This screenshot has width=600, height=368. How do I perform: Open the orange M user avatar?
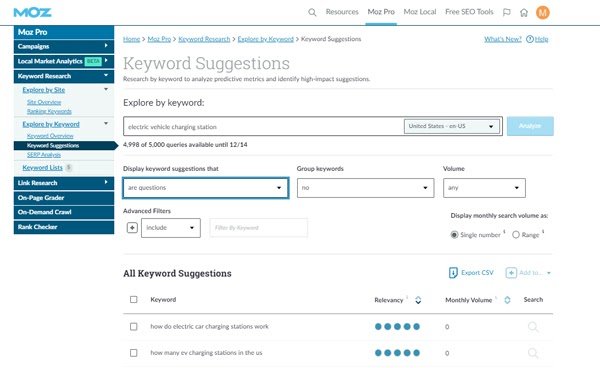point(543,13)
